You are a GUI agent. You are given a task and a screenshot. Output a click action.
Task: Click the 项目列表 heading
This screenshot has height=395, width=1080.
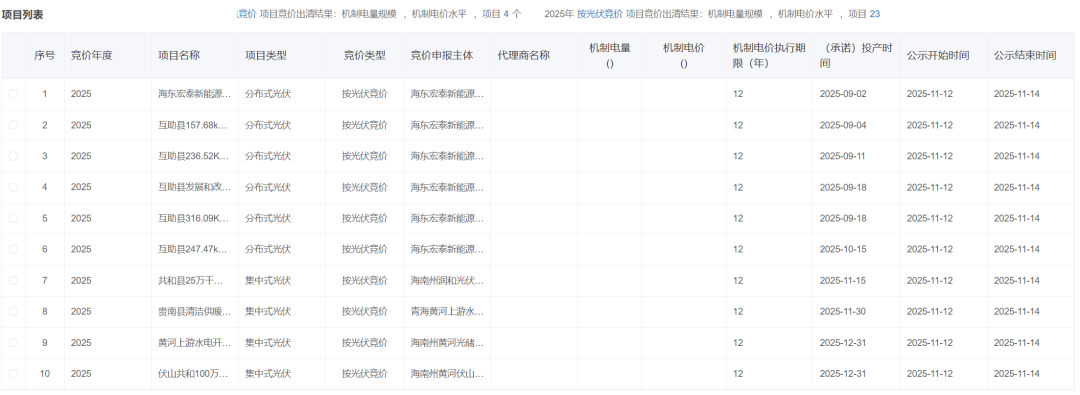tap(22, 14)
